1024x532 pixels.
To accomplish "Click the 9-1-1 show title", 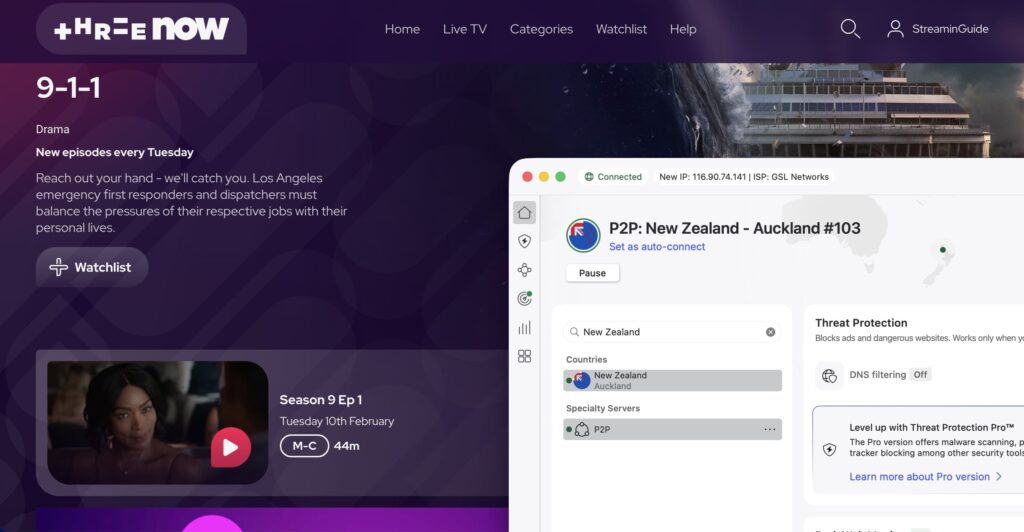I will coord(69,87).
